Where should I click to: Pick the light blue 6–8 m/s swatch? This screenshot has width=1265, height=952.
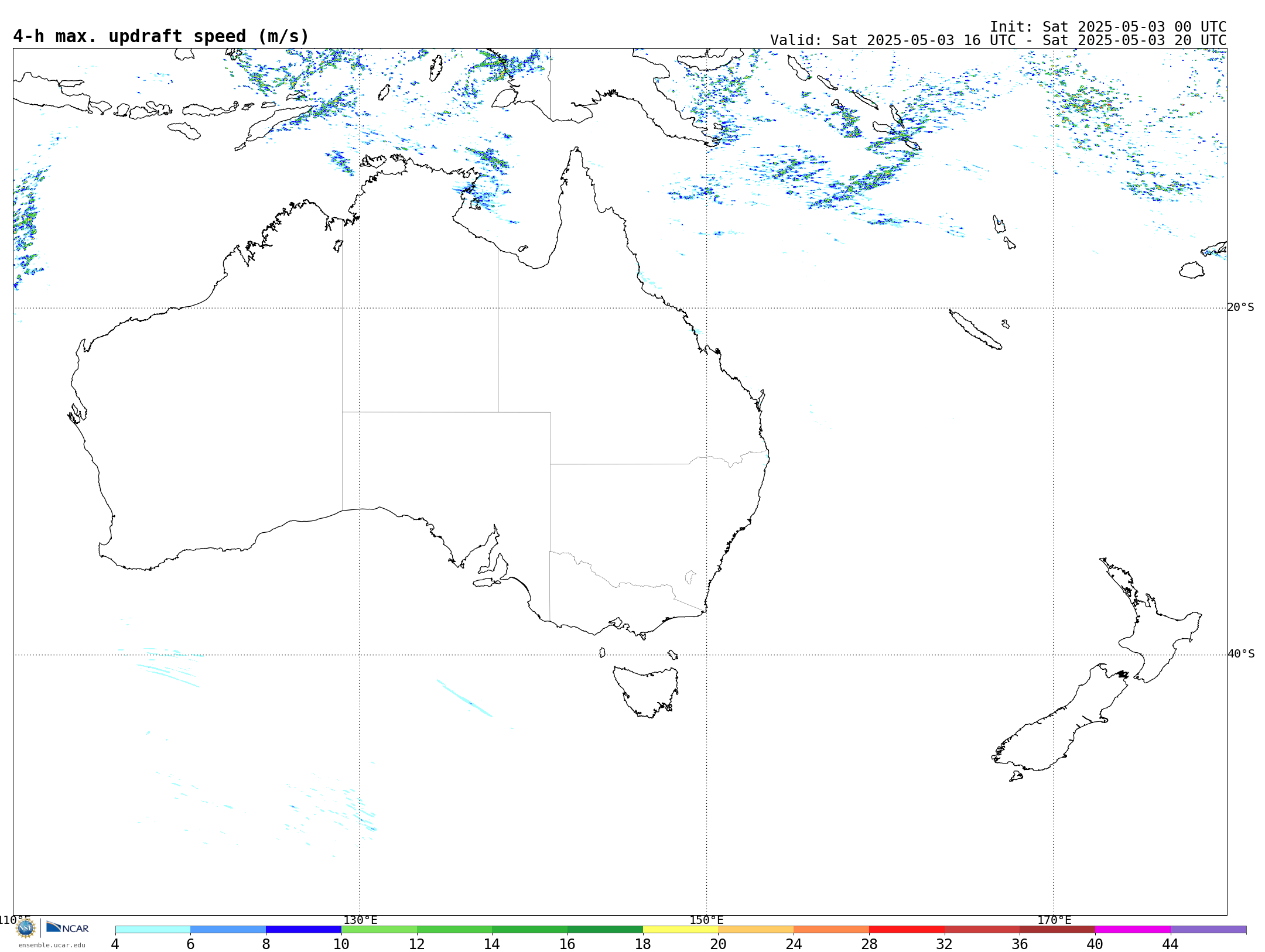(228, 930)
